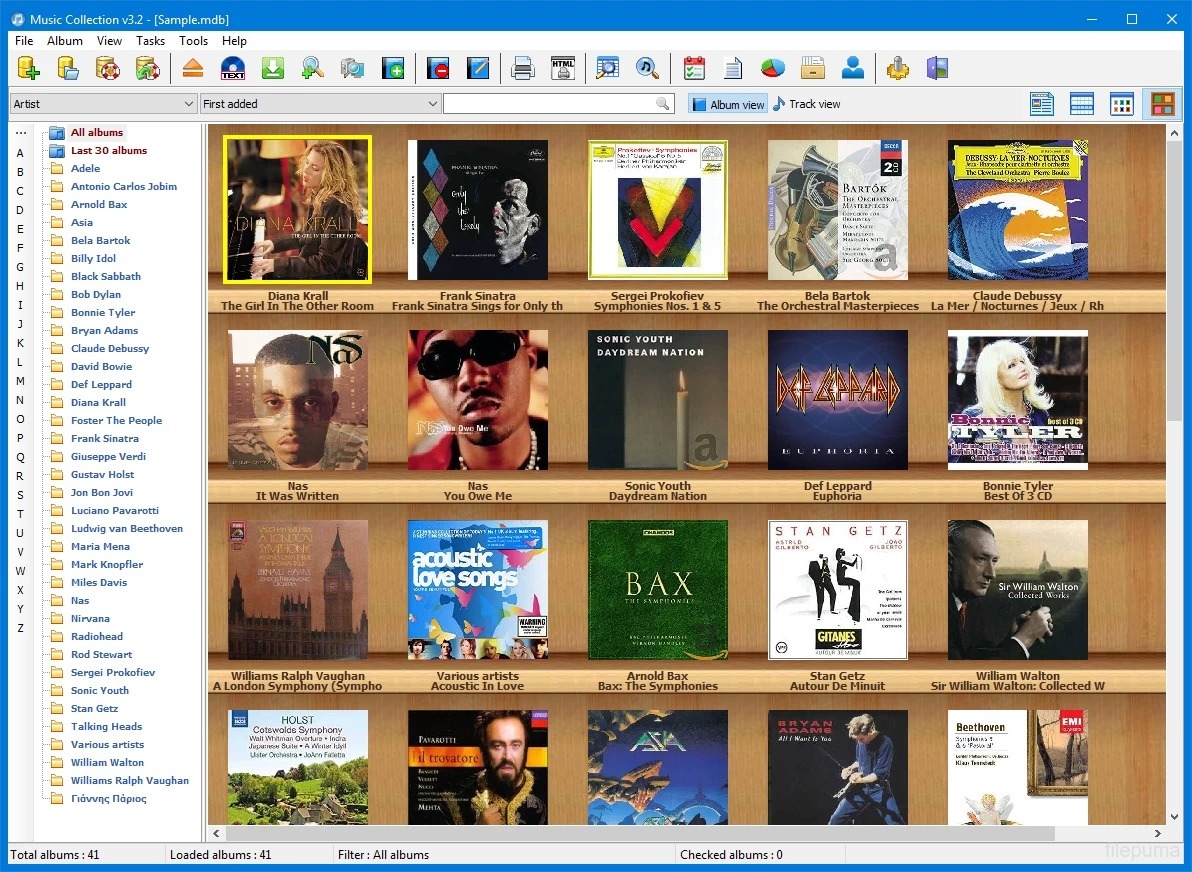Switch to Album view
Screen dimensions: 1192x872
click(x=727, y=104)
